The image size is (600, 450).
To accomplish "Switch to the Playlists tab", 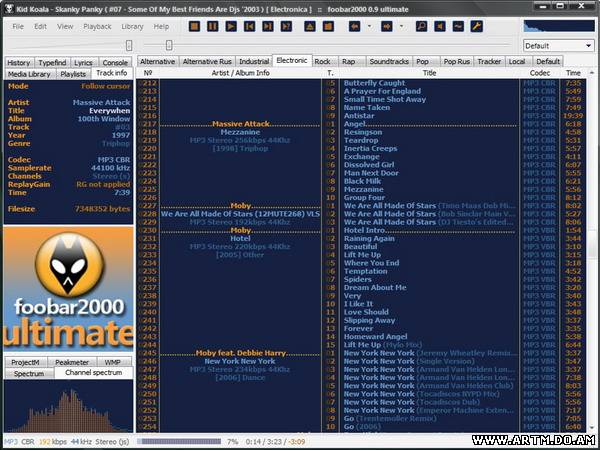I will tap(73, 74).
